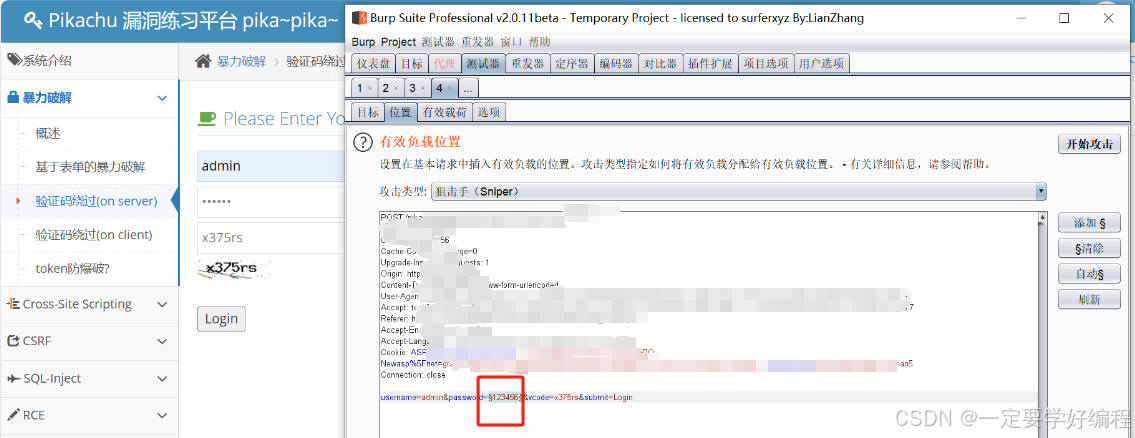Open 验证码绕过(on client) in the sidebar

tap(94, 235)
